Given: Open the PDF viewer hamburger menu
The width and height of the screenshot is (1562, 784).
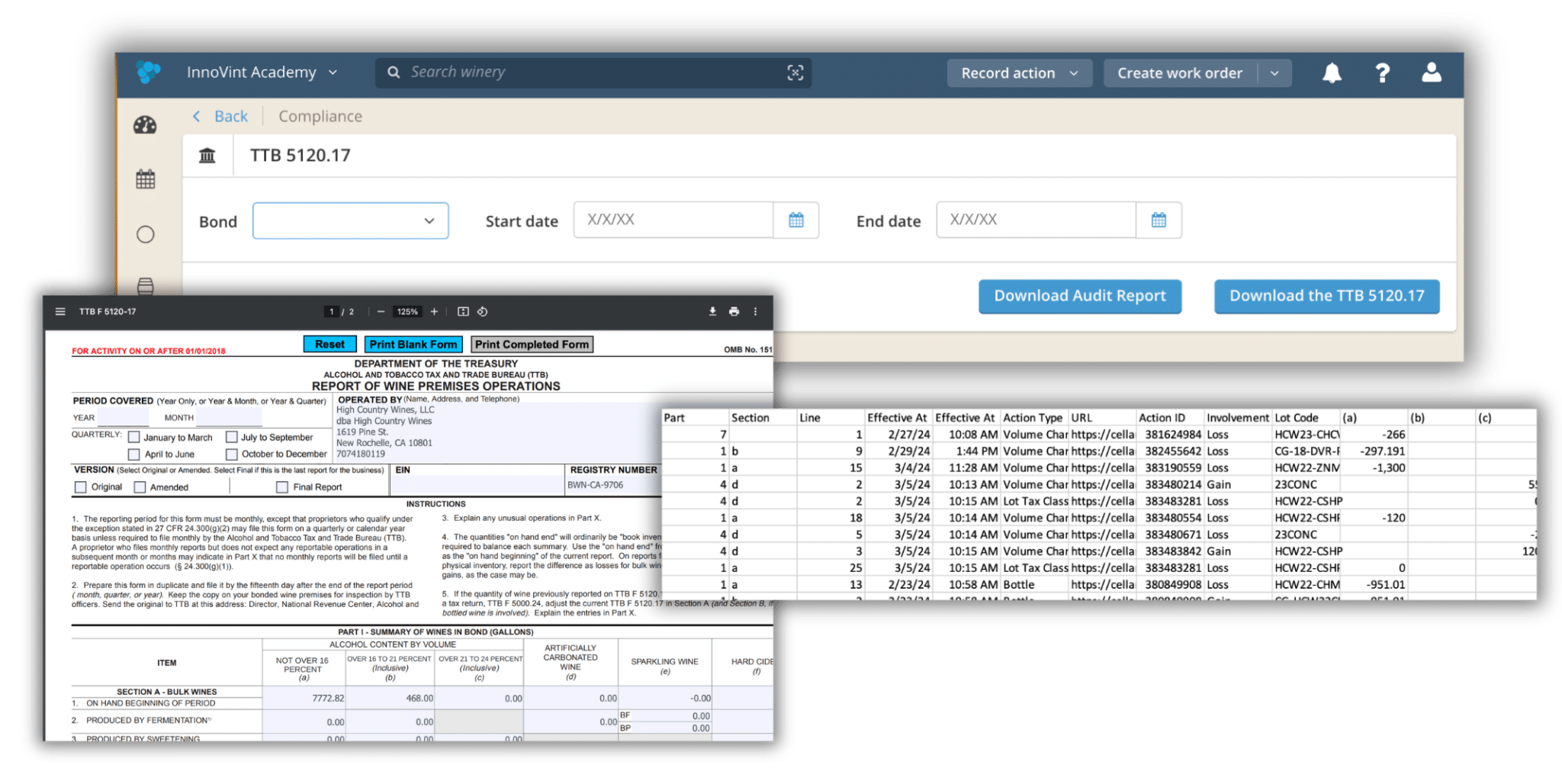Looking at the screenshot, I should click(59, 311).
